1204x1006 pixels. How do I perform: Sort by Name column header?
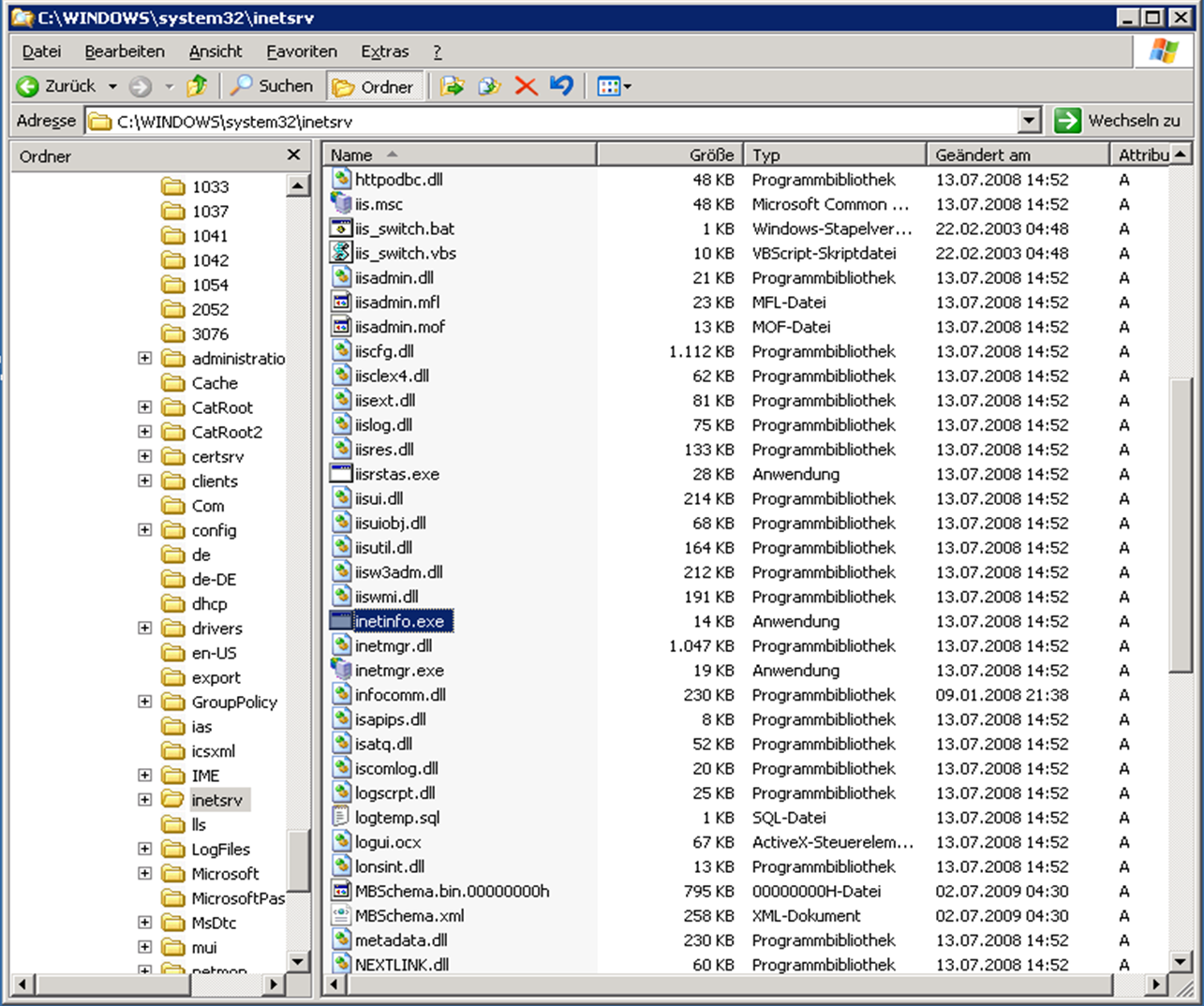460,155
